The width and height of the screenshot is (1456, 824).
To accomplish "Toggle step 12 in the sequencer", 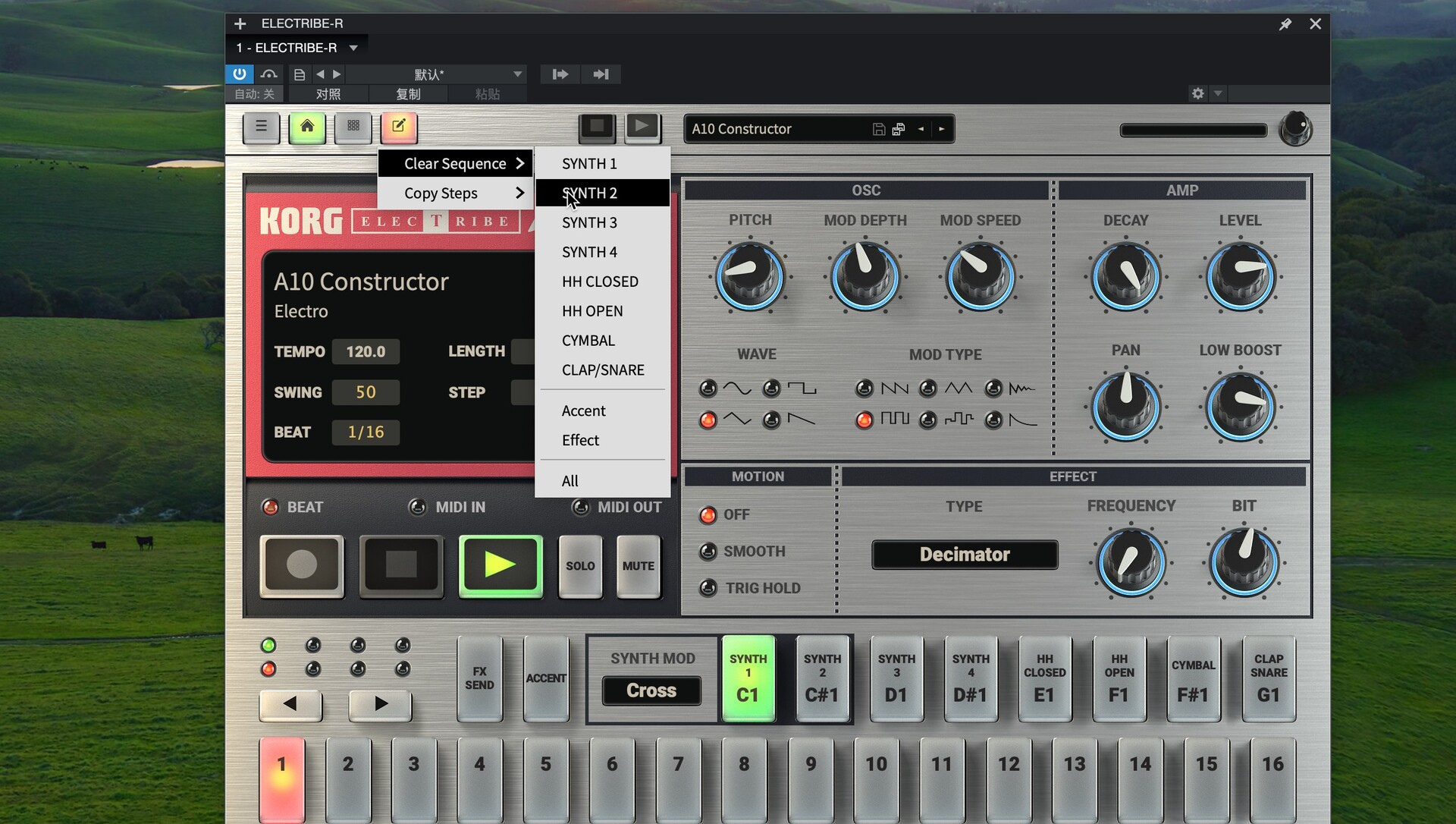I will [x=1009, y=780].
